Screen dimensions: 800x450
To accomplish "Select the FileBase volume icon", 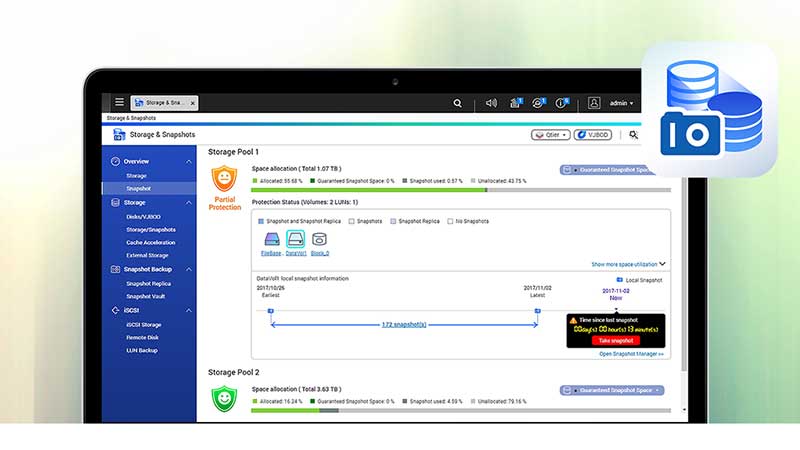I will (271, 239).
